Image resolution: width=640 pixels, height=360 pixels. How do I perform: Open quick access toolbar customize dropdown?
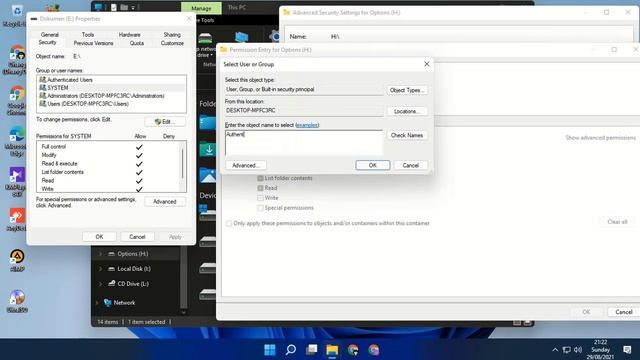[133, 7]
